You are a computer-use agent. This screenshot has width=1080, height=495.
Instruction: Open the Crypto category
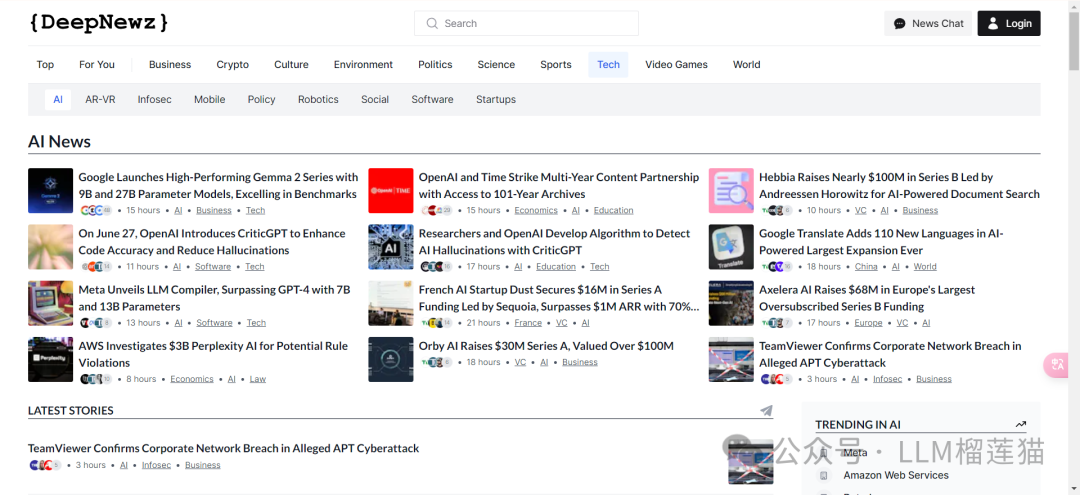coord(233,65)
